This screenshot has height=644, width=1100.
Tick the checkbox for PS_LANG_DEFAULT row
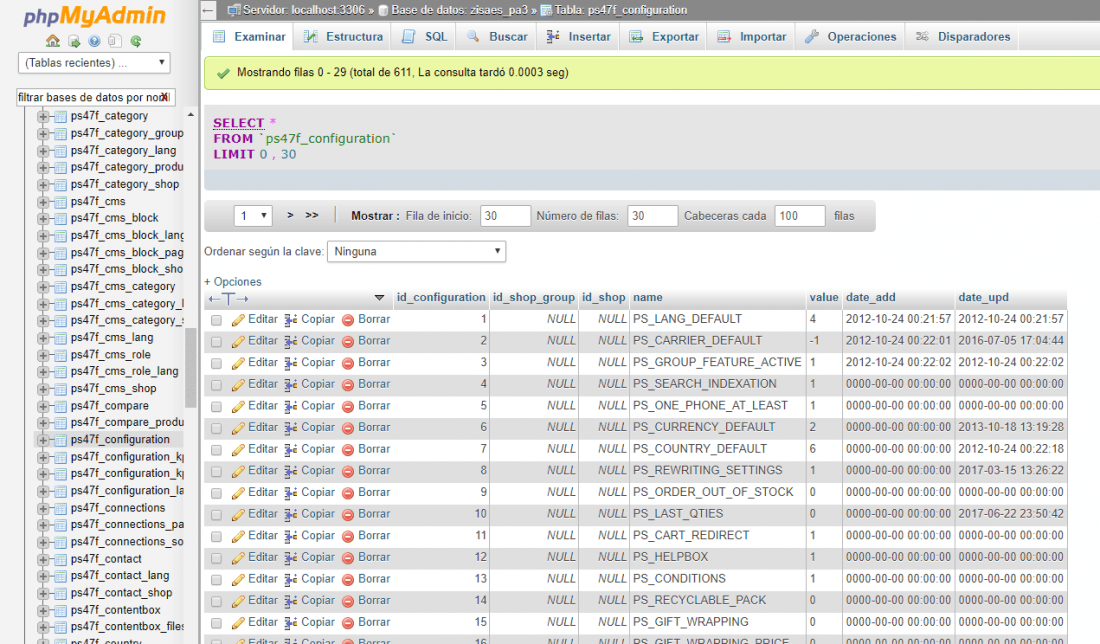pos(217,320)
